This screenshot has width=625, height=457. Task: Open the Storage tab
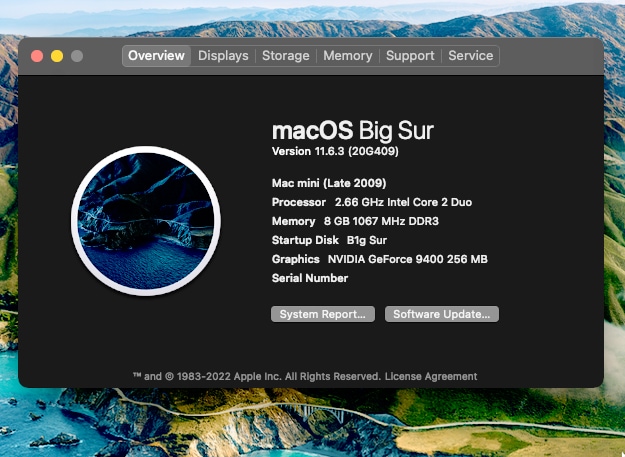(x=285, y=56)
